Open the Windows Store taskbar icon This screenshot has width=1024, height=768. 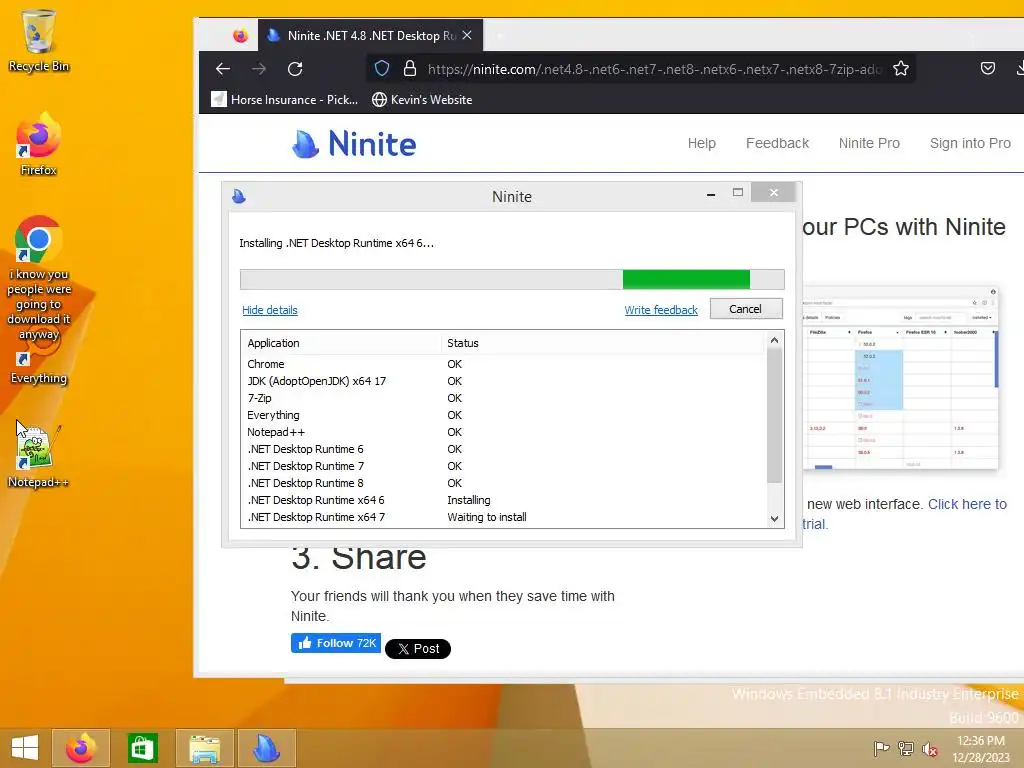click(142, 748)
